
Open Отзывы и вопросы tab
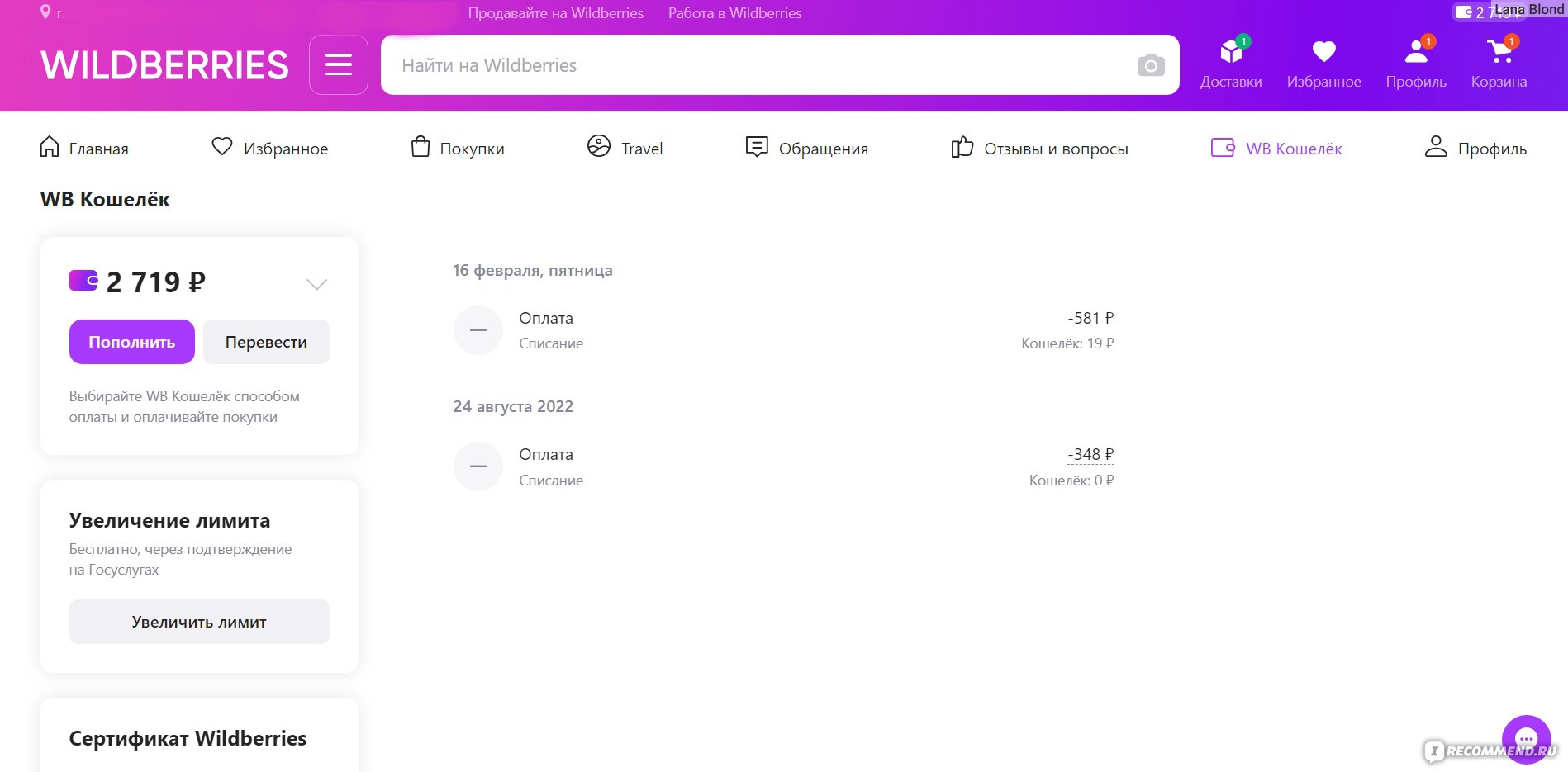point(1039,148)
